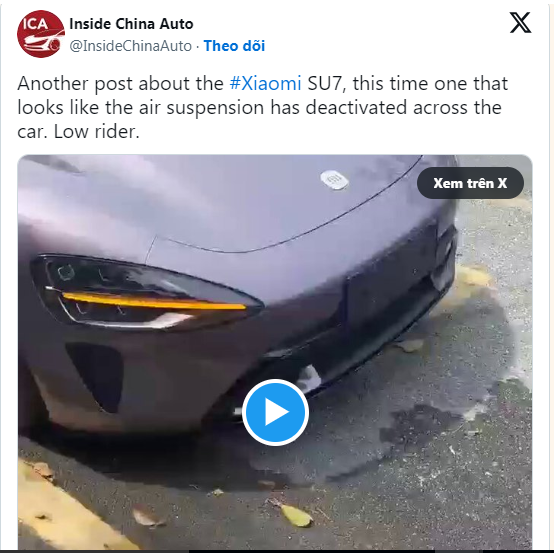554x553 pixels.
Task: Click the word SU7 in the tweet text
Action: click(x=325, y=83)
